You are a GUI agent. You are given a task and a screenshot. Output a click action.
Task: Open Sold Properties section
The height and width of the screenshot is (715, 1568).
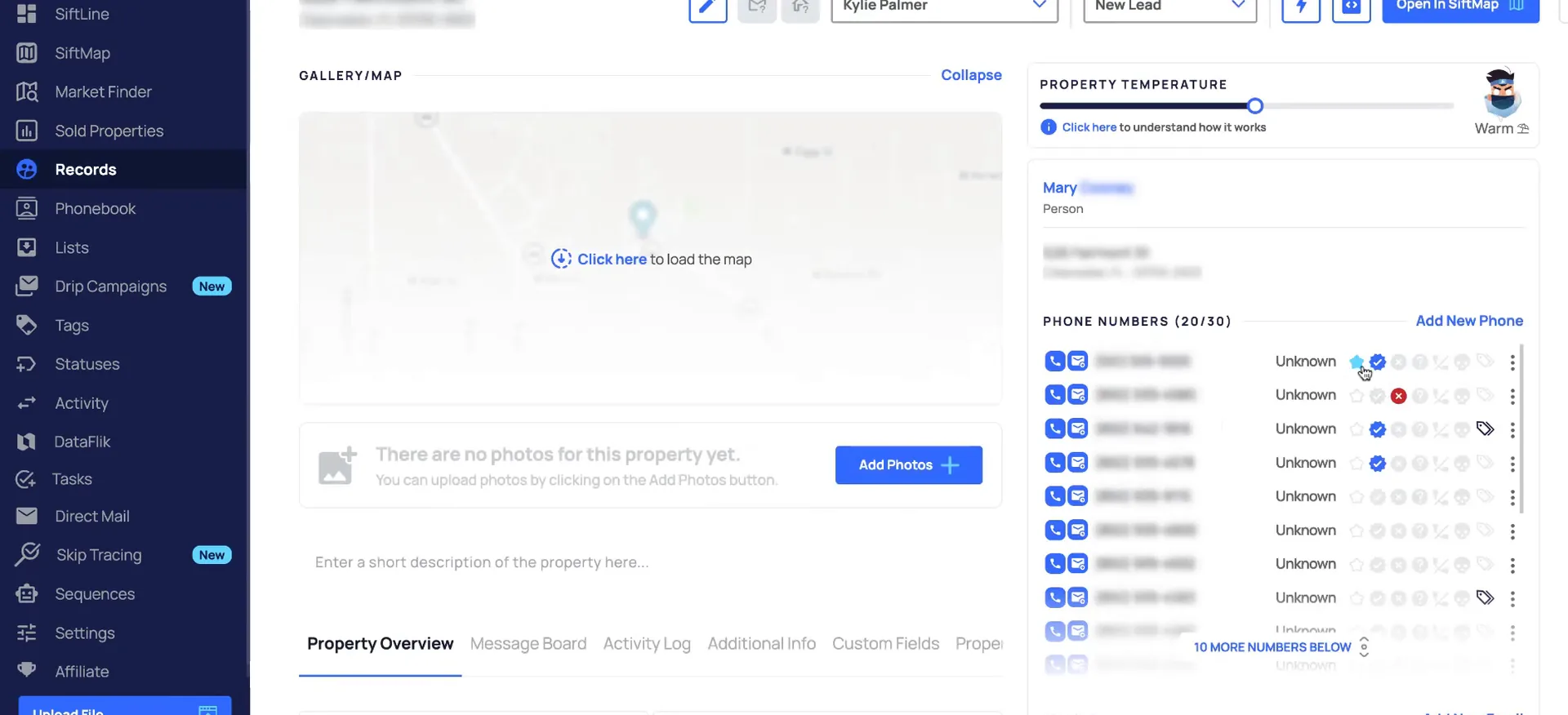[x=109, y=131]
